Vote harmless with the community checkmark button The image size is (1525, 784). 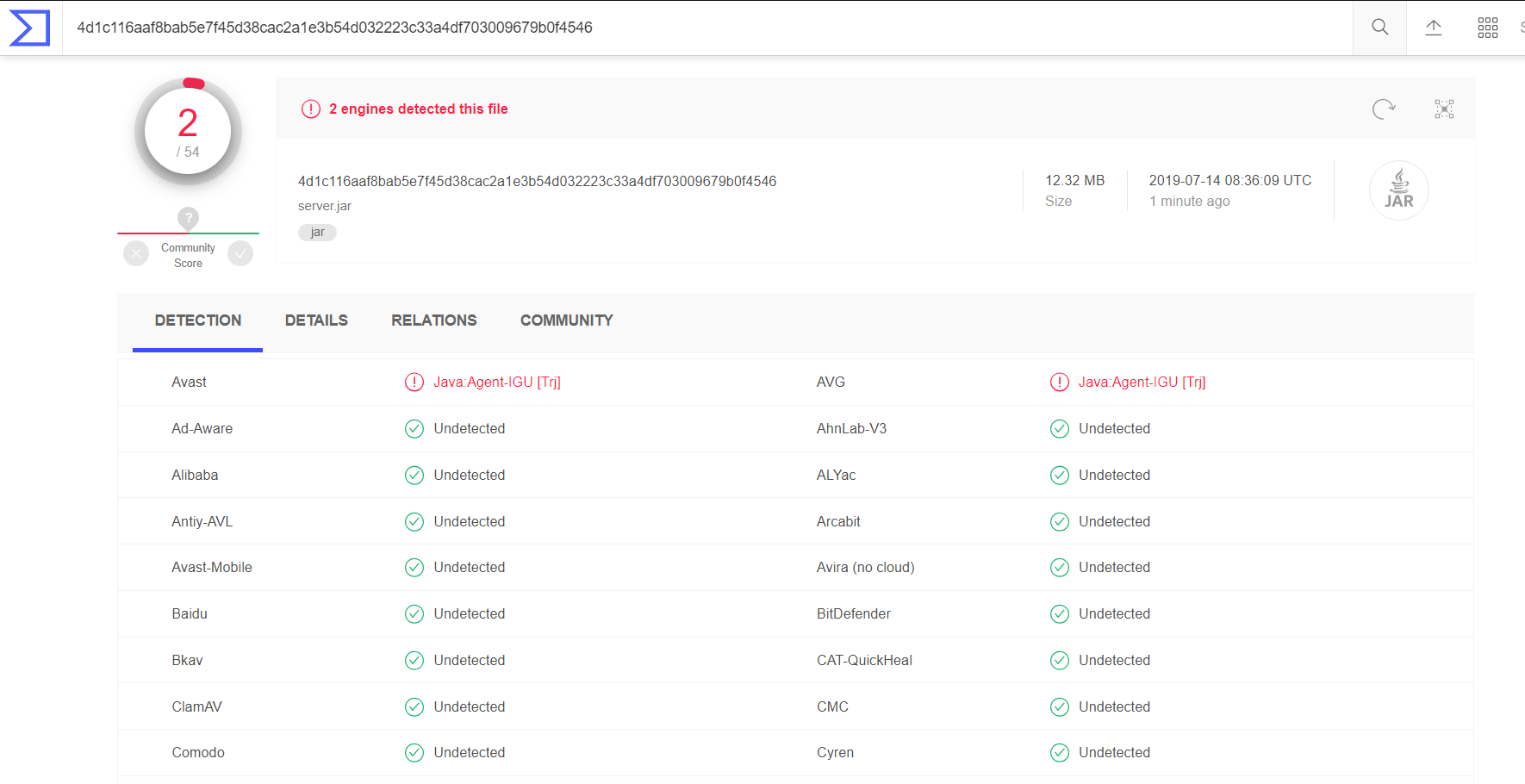tap(240, 253)
